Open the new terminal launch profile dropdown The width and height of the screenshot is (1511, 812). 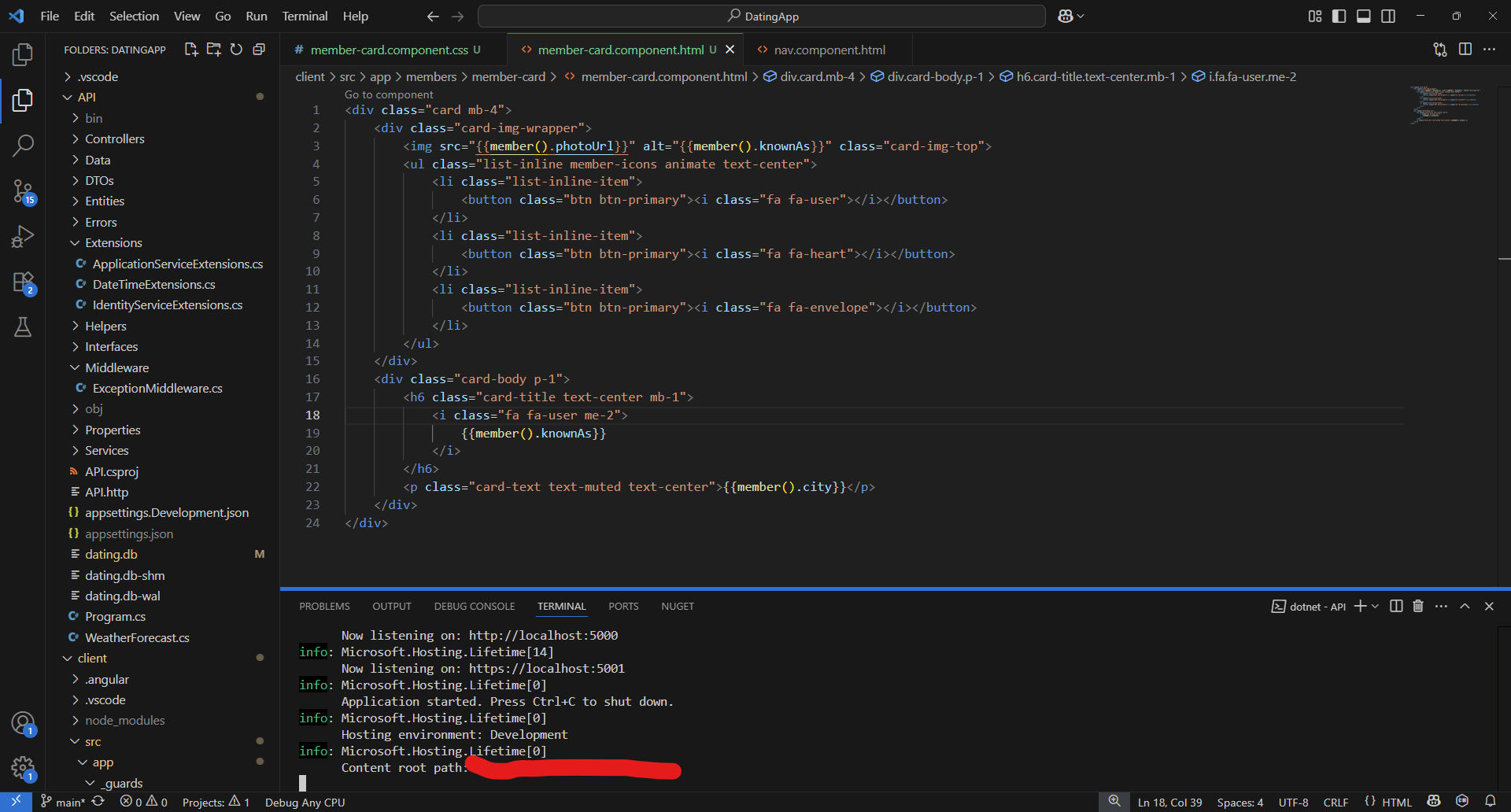coord(1375,606)
